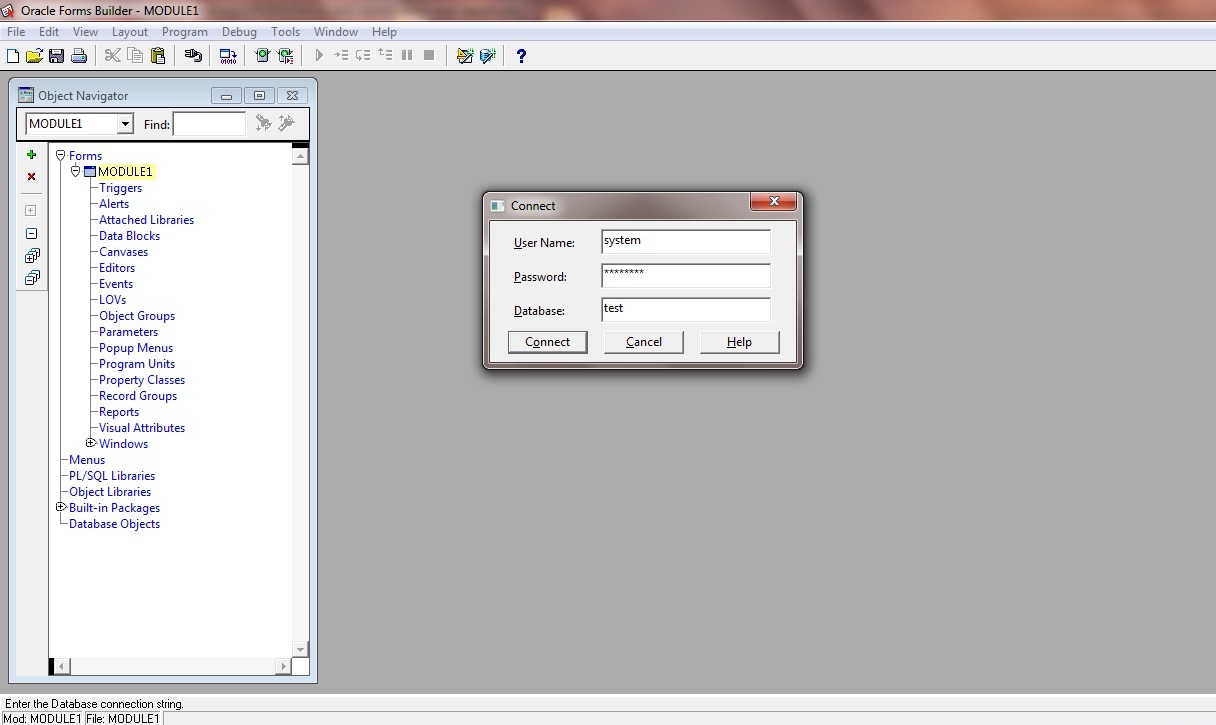Click the Run Form Debug icon
This screenshot has height=725, width=1216.
[x=285, y=56]
